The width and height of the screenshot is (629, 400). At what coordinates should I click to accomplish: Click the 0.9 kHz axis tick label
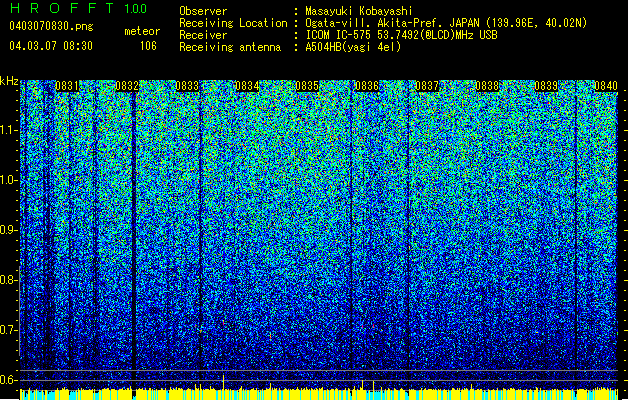[x=9, y=230]
